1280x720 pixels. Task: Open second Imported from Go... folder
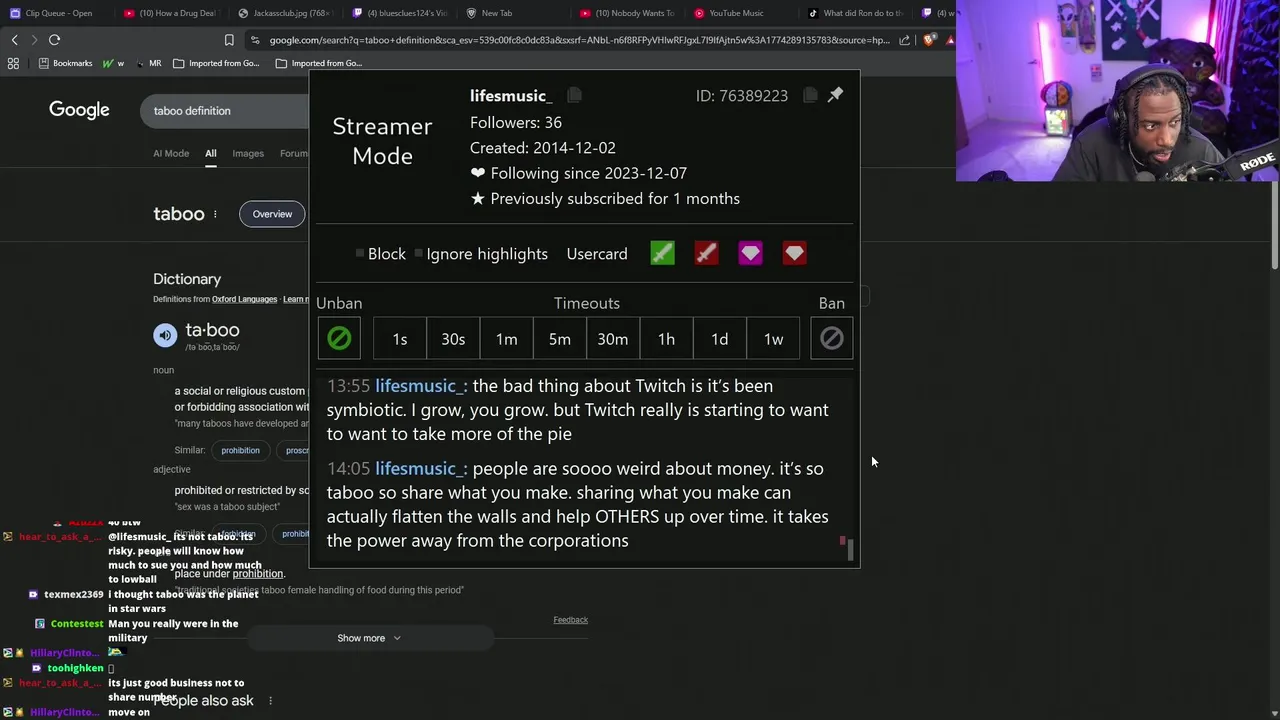coord(319,63)
